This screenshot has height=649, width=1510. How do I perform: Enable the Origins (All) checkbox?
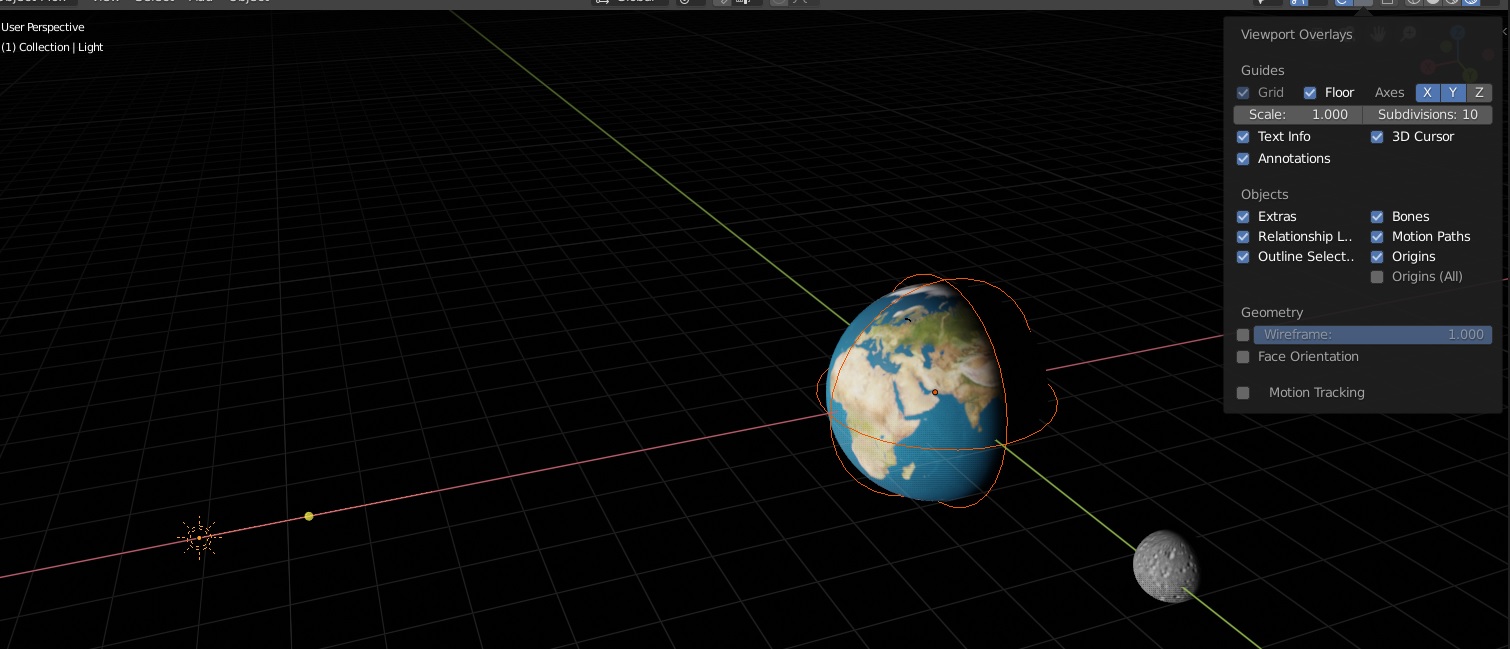[x=1377, y=277]
